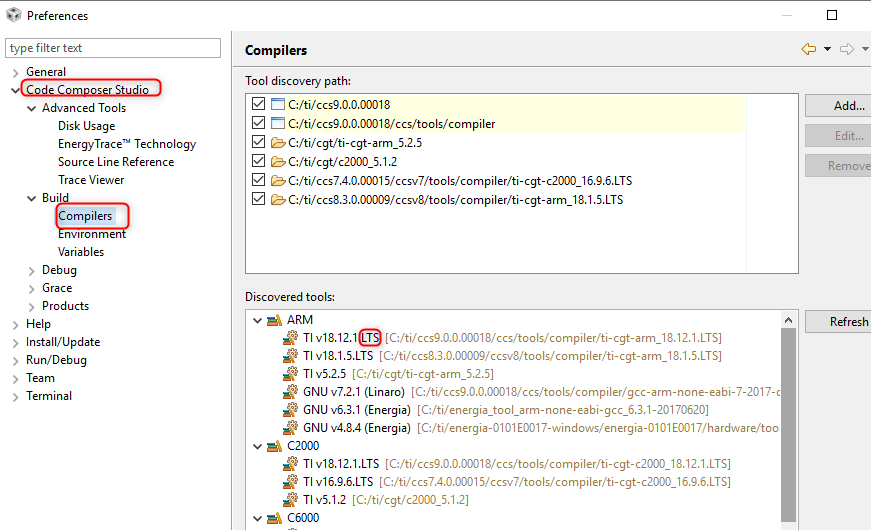Click the TI v18.12.1.LTS ARM compiler icon
The image size is (871, 530).
(x=291, y=338)
